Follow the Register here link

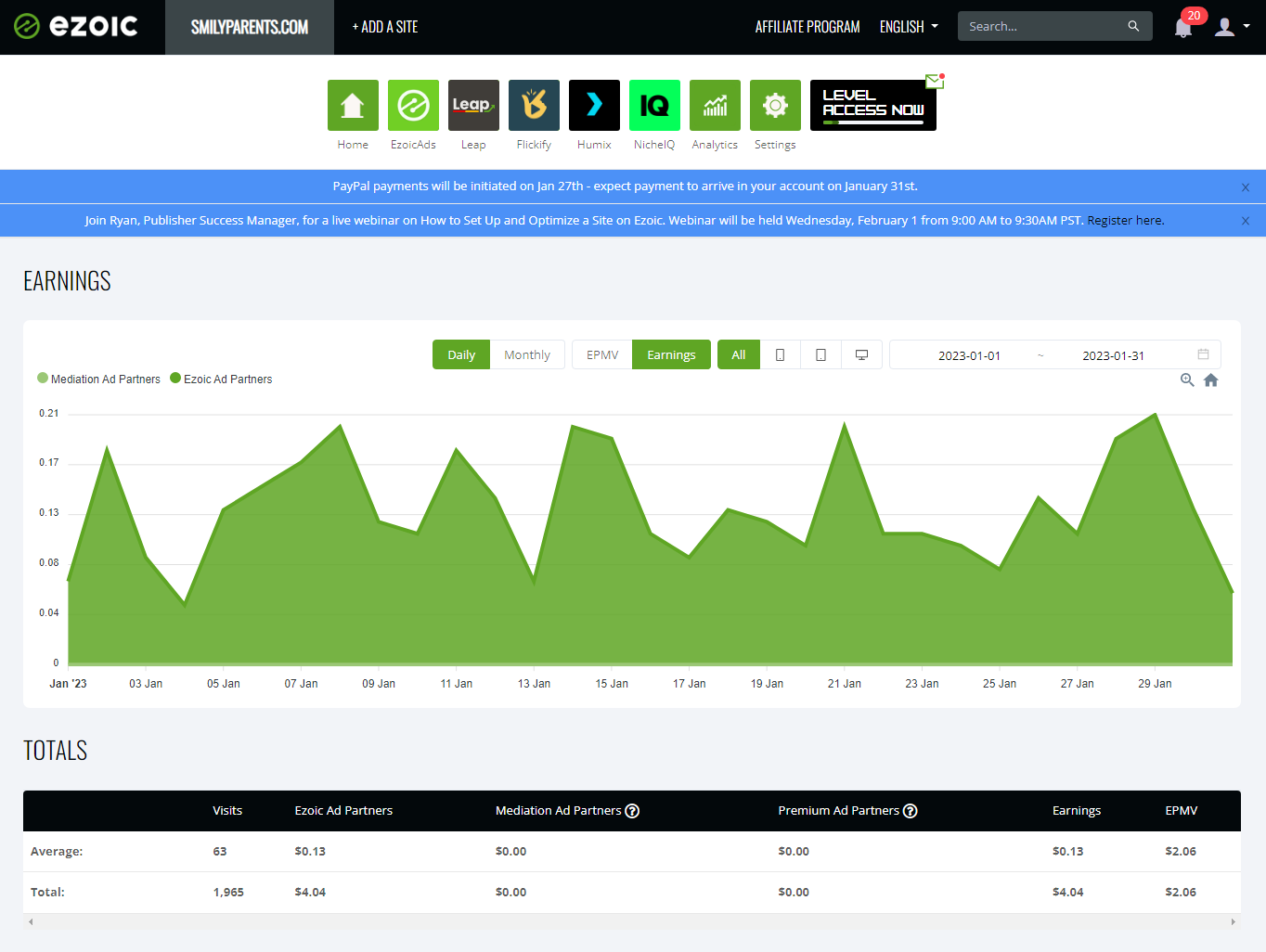coord(1126,220)
